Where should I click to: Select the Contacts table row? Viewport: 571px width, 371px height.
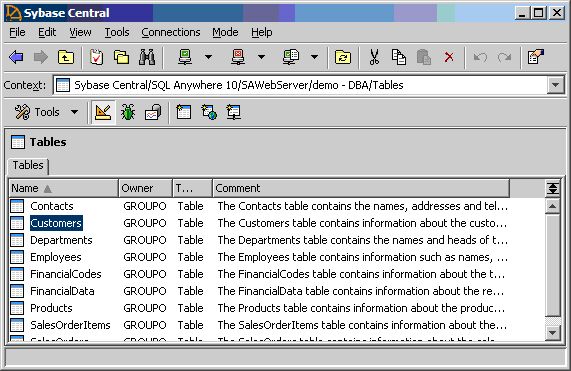pyautogui.click(x=259, y=206)
